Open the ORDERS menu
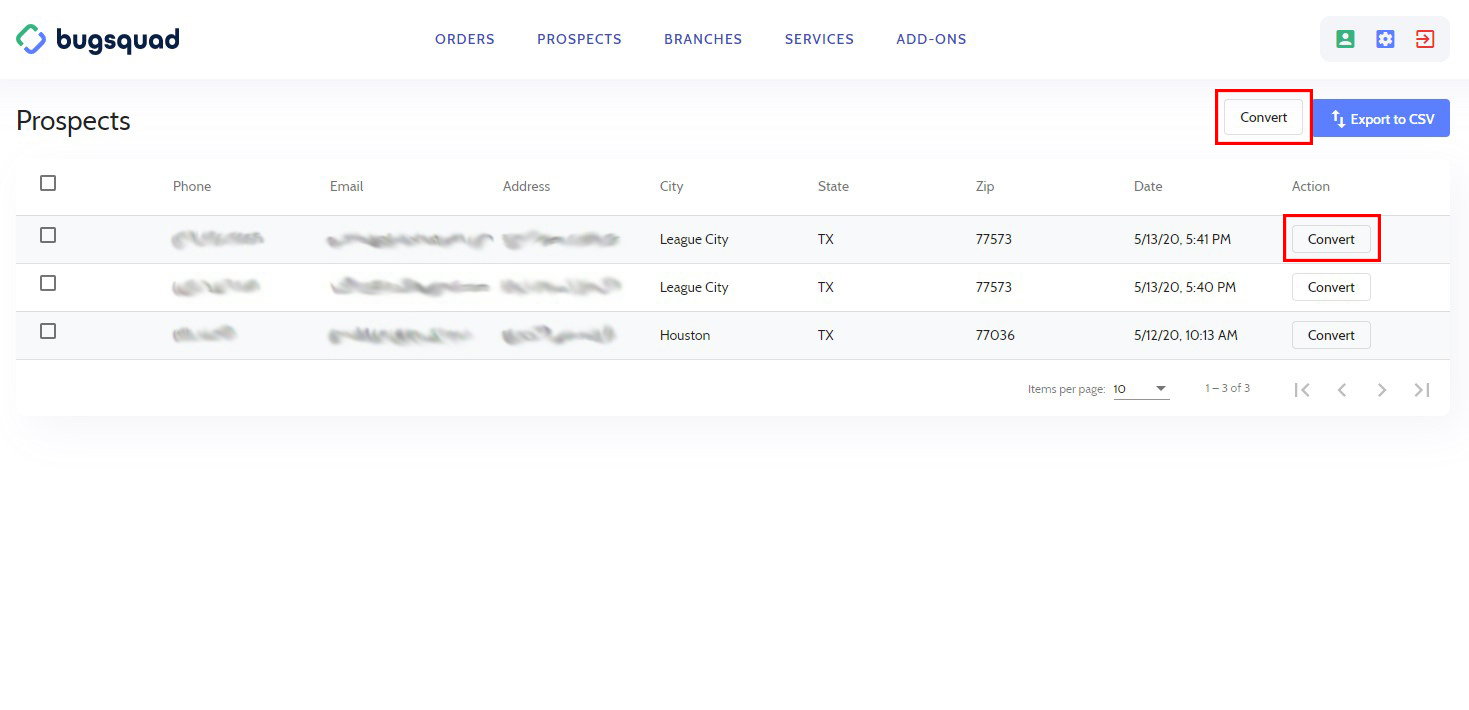This screenshot has width=1469, height=710. [x=465, y=40]
